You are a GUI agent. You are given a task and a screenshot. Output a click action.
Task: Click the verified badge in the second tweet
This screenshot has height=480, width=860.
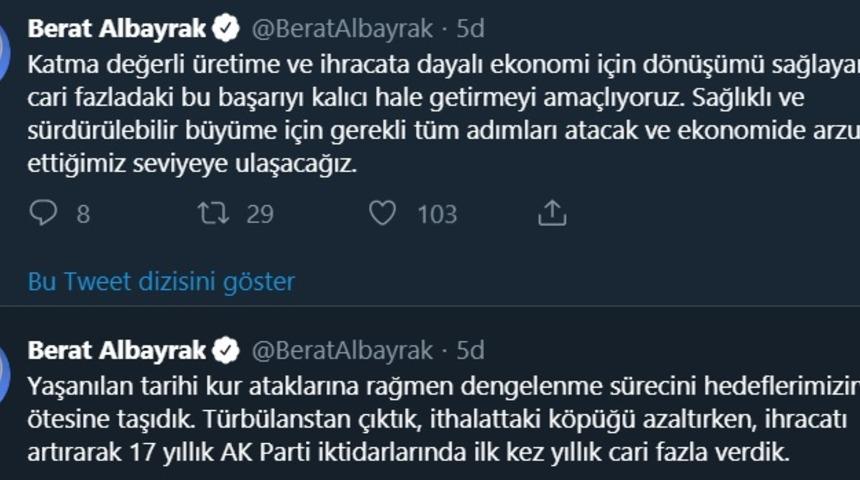tap(226, 350)
